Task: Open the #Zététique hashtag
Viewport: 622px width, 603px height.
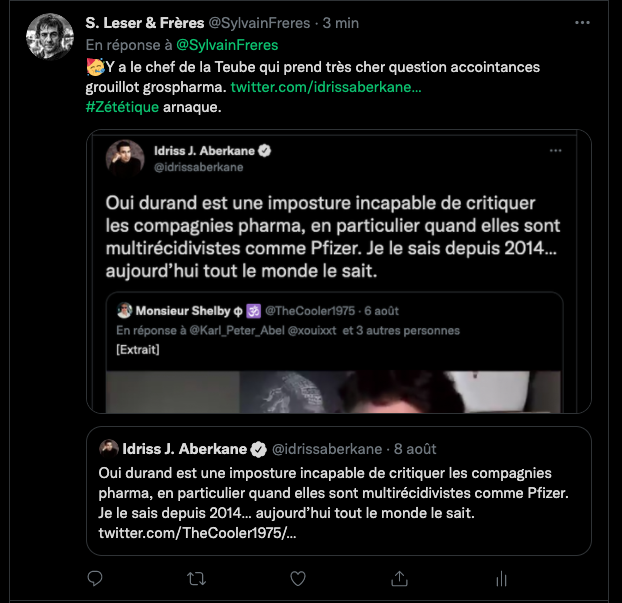Action: click(x=122, y=107)
